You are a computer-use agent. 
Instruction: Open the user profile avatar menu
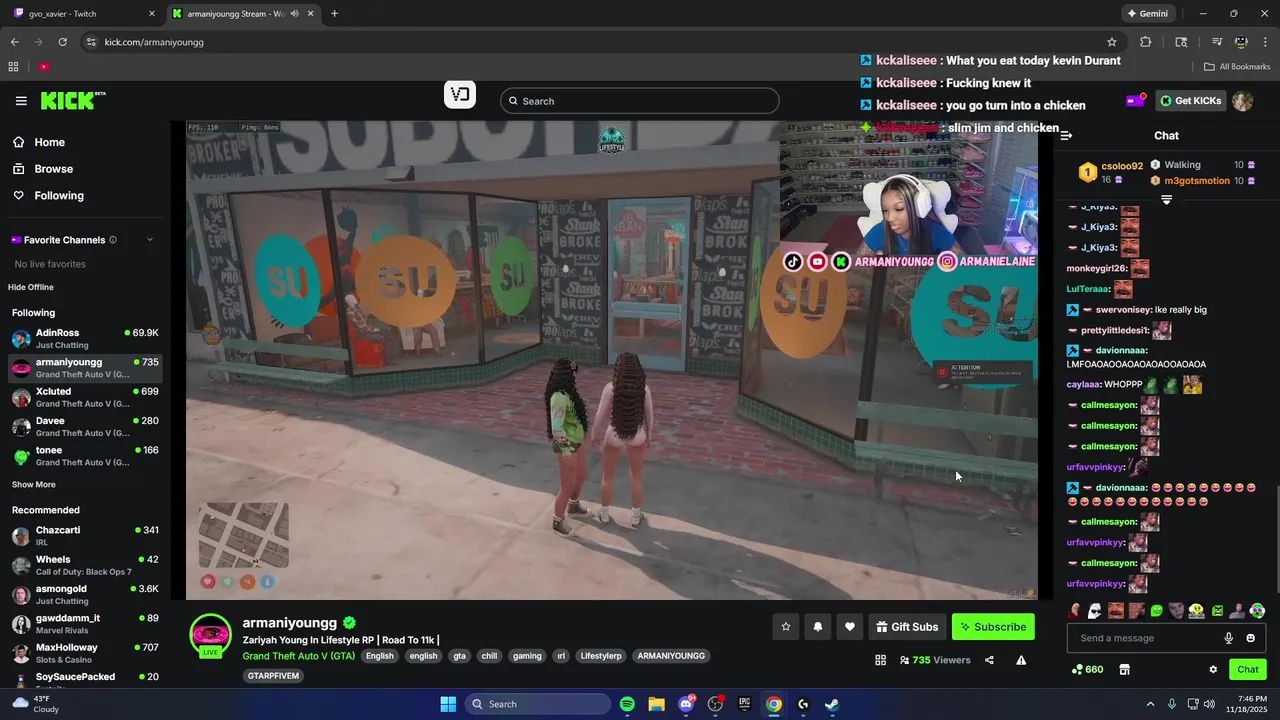pos(1242,101)
